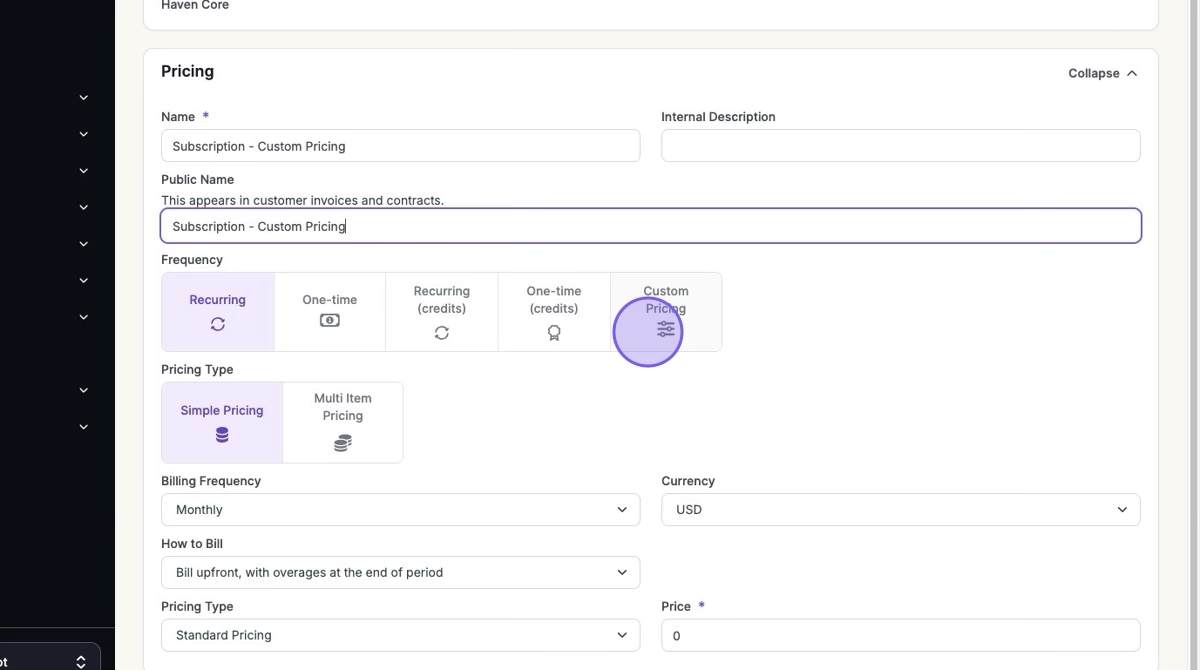The width and height of the screenshot is (1200, 670).
Task: Click the Simple Pricing coin stack icon
Action: 222,435
